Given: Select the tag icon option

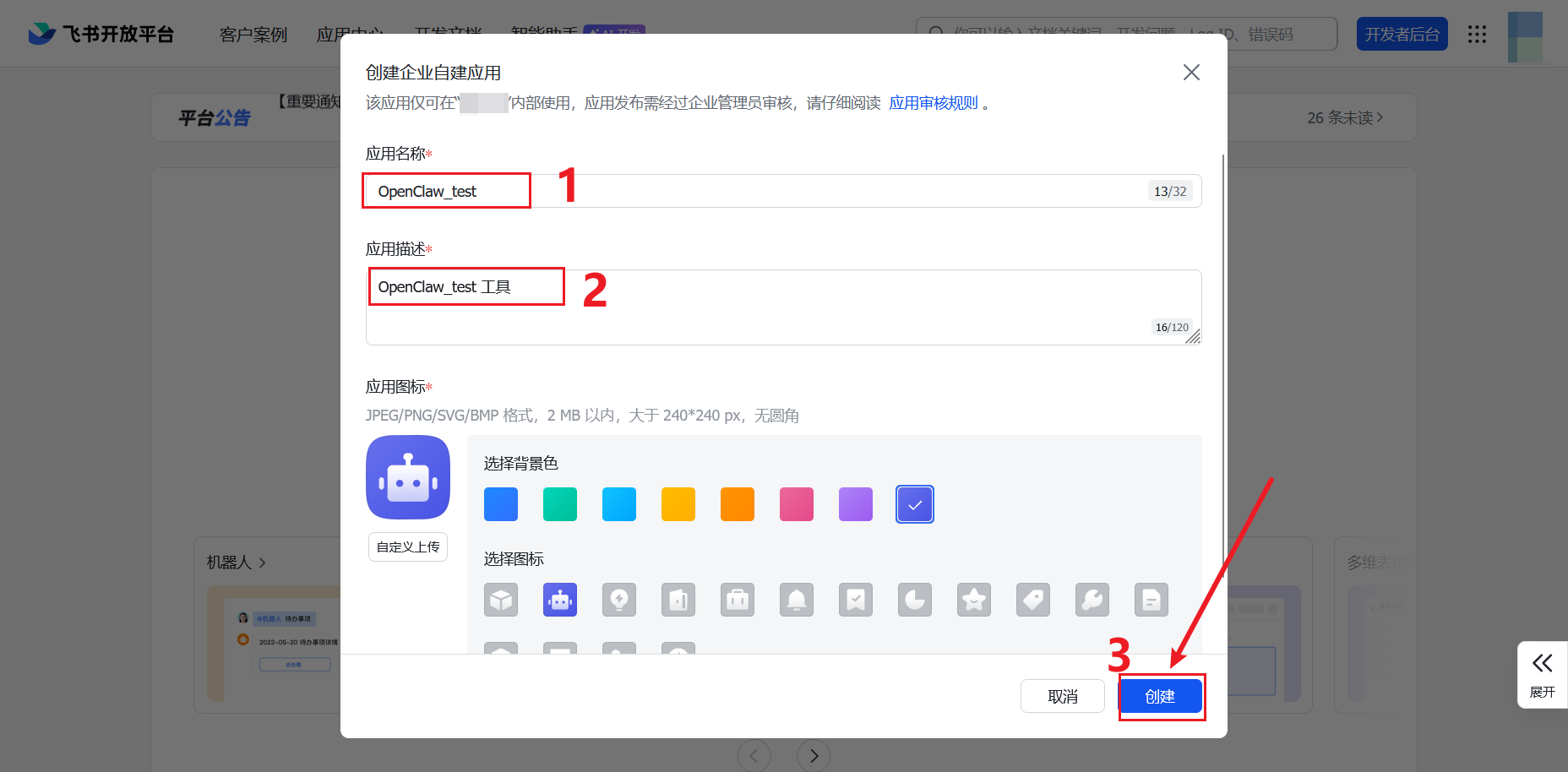Looking at the screenshot, I should click(1033, 600).
